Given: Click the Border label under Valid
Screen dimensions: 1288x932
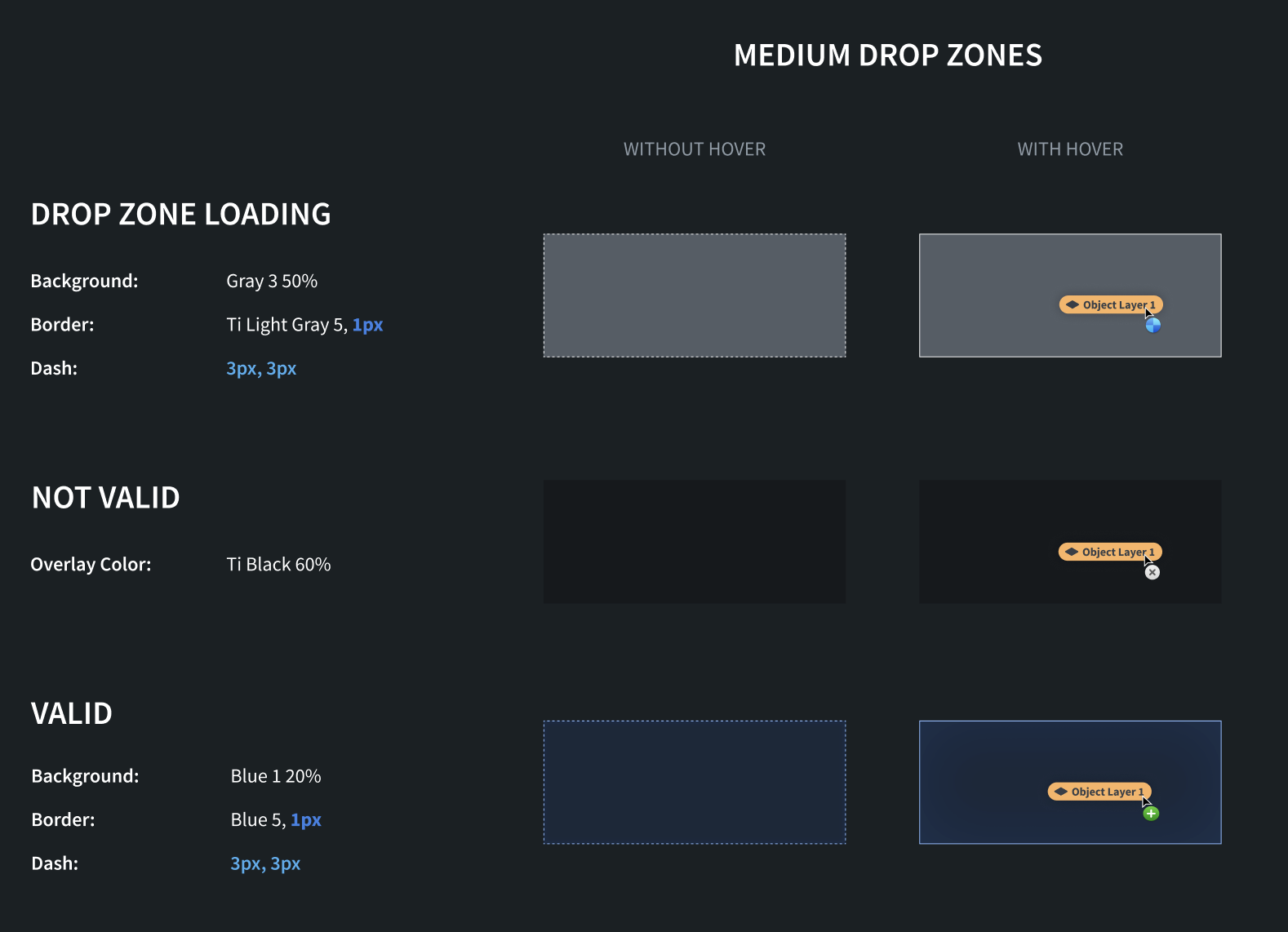Looking at the screenshot, I should click(63, 819).
